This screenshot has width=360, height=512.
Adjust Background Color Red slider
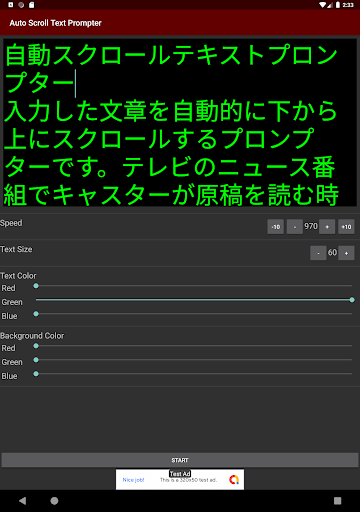(x=194, y=346)
